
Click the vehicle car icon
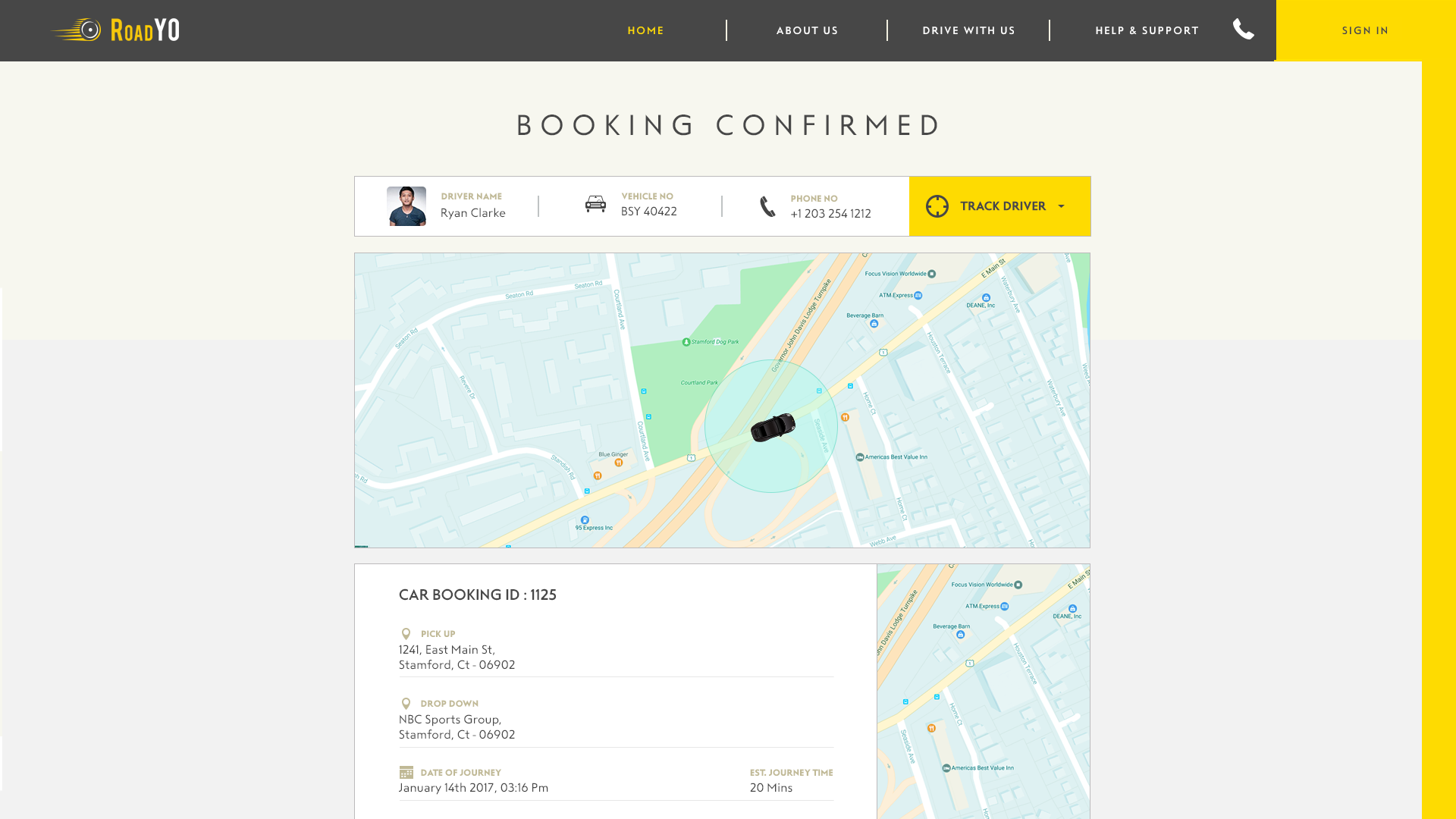point(595,203)
